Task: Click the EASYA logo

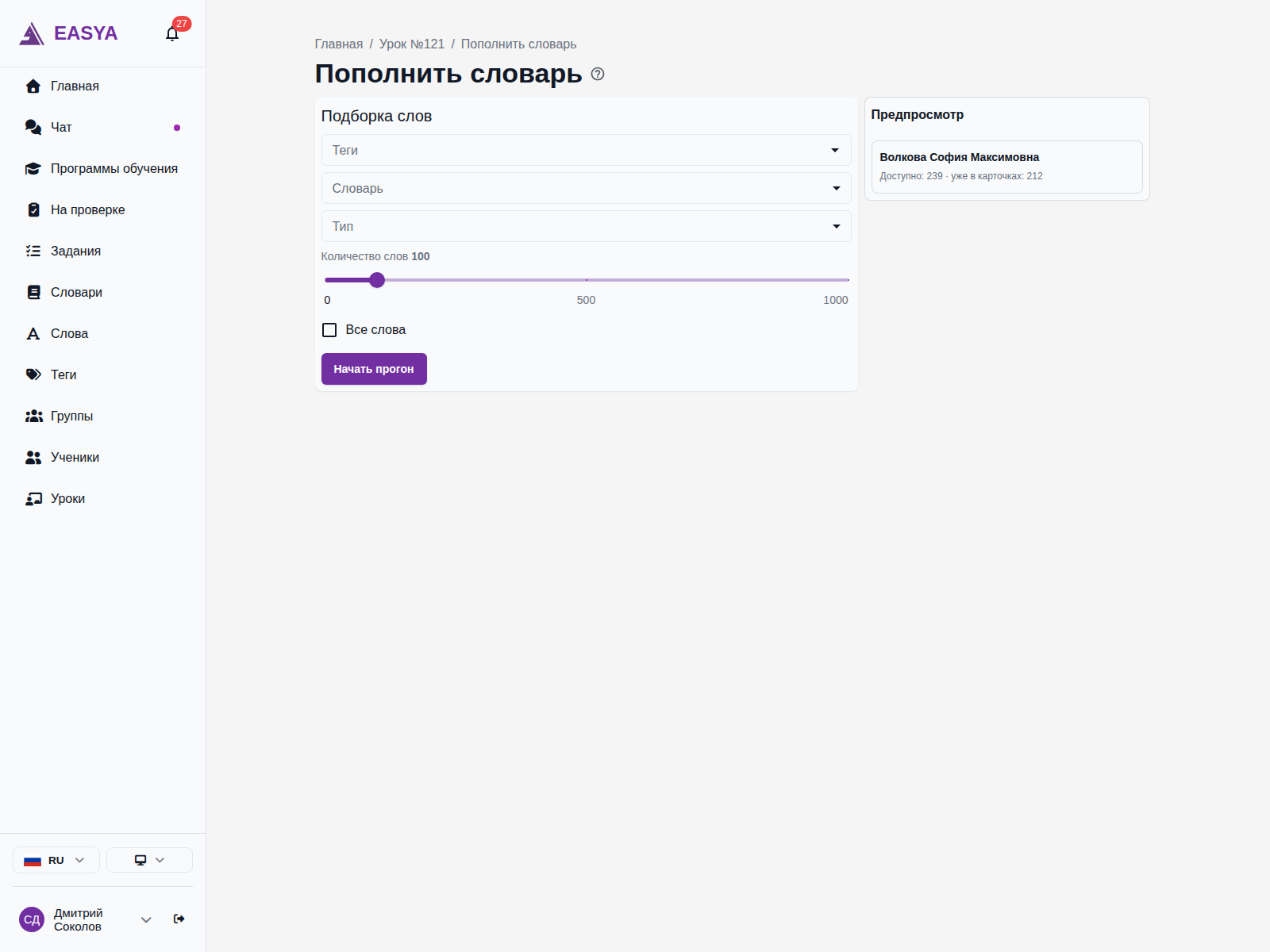Action: (68, 33)
